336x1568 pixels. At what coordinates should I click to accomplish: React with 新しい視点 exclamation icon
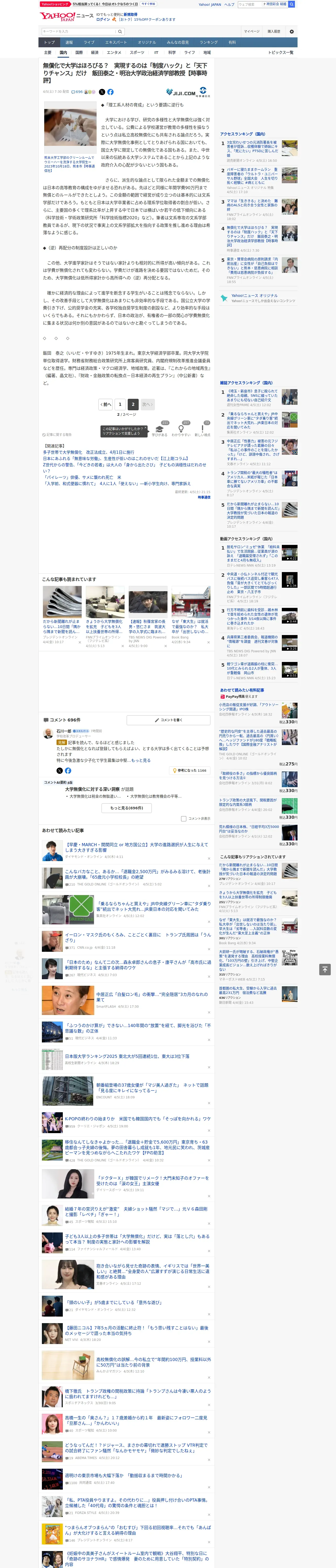click(203, 429)
